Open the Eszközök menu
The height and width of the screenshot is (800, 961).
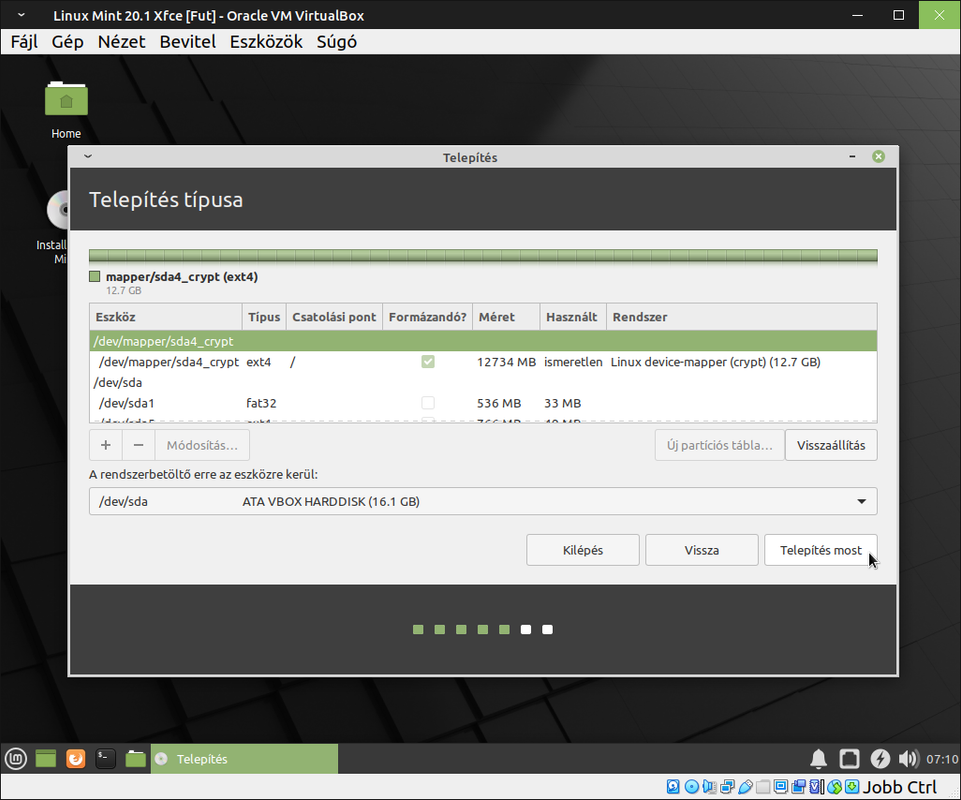[x=266, y=42]
